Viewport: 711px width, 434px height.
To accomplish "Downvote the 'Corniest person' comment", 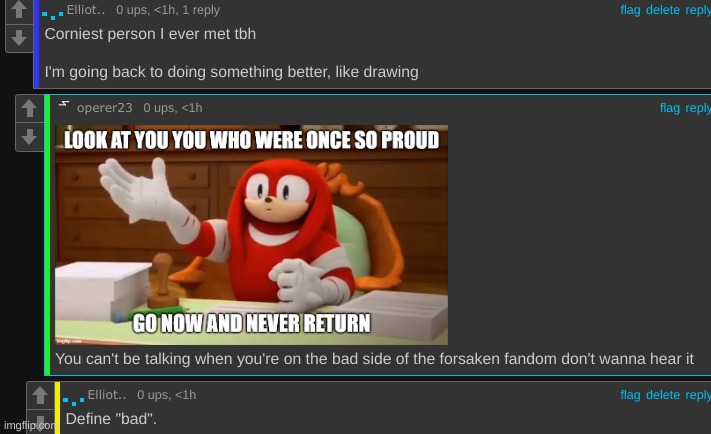I will pyautogui.click(x=19, y=38).
